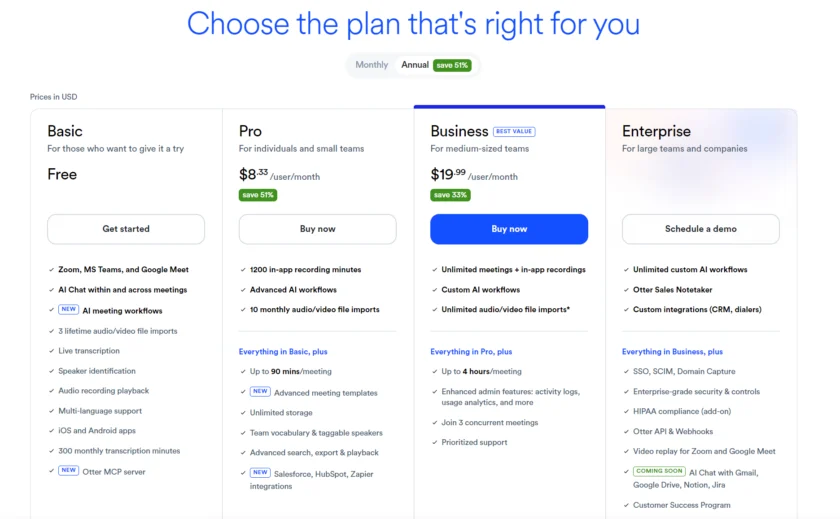Image resolution: width=840 pixels, height=519 pixels.
Task: Select the Annual billing option
Action: pyautogui.click(x=415, y=65)
